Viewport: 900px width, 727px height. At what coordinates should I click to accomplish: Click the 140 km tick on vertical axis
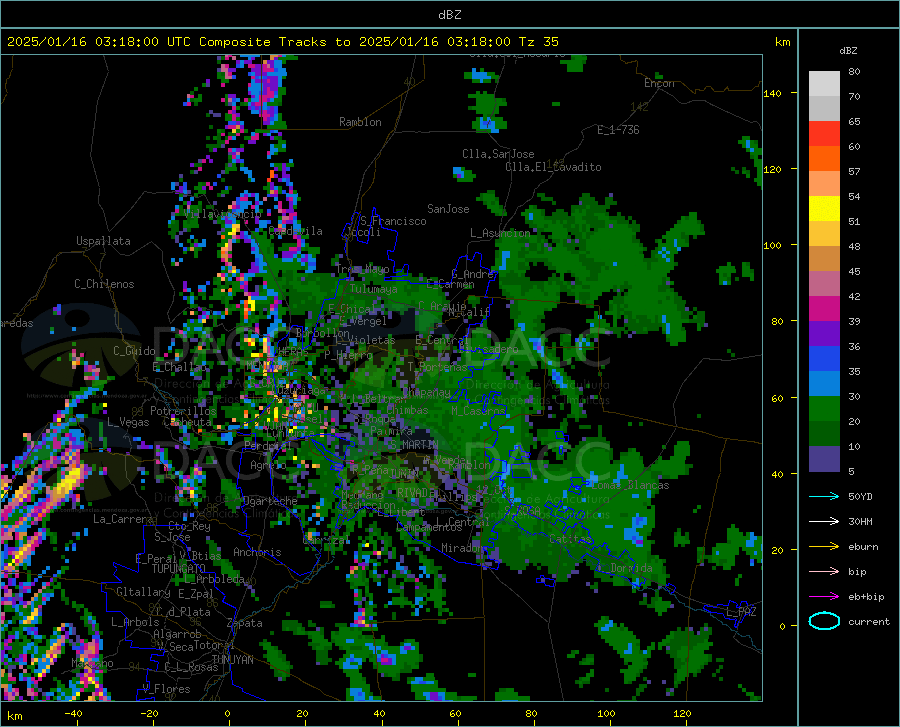tap(773, 94)
